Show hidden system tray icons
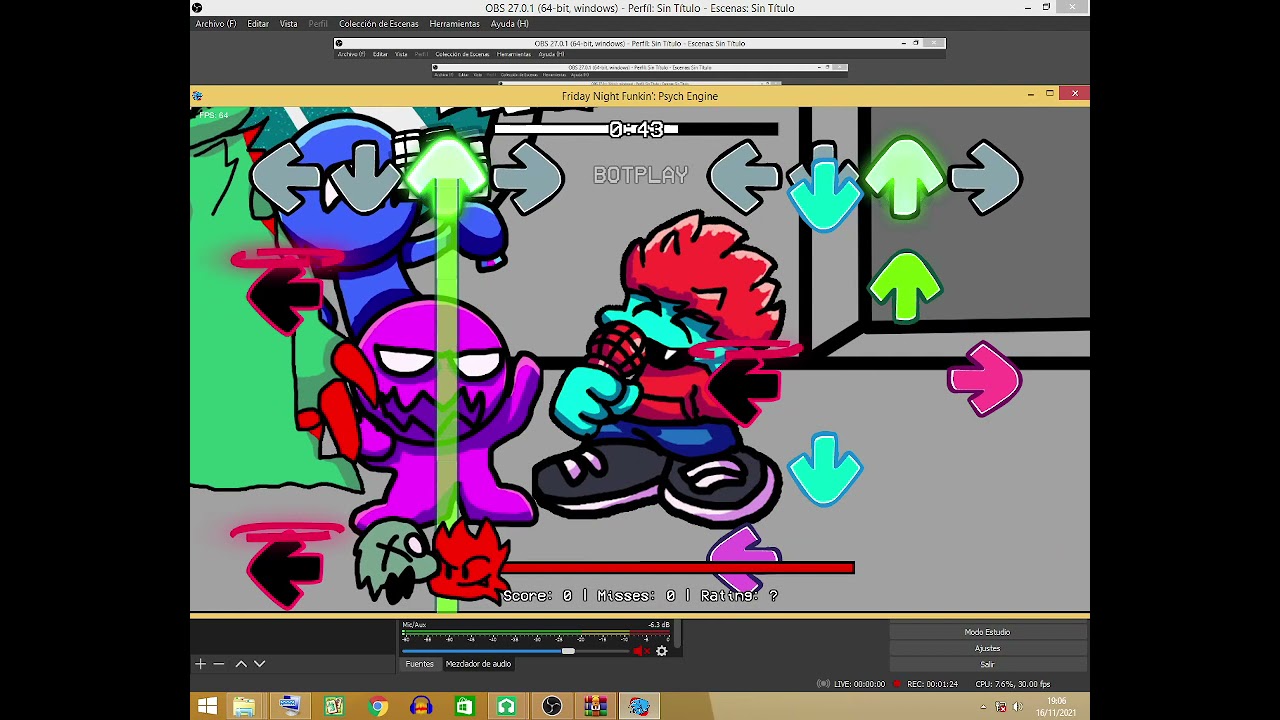1280x720 pixels. pos(983,707)
